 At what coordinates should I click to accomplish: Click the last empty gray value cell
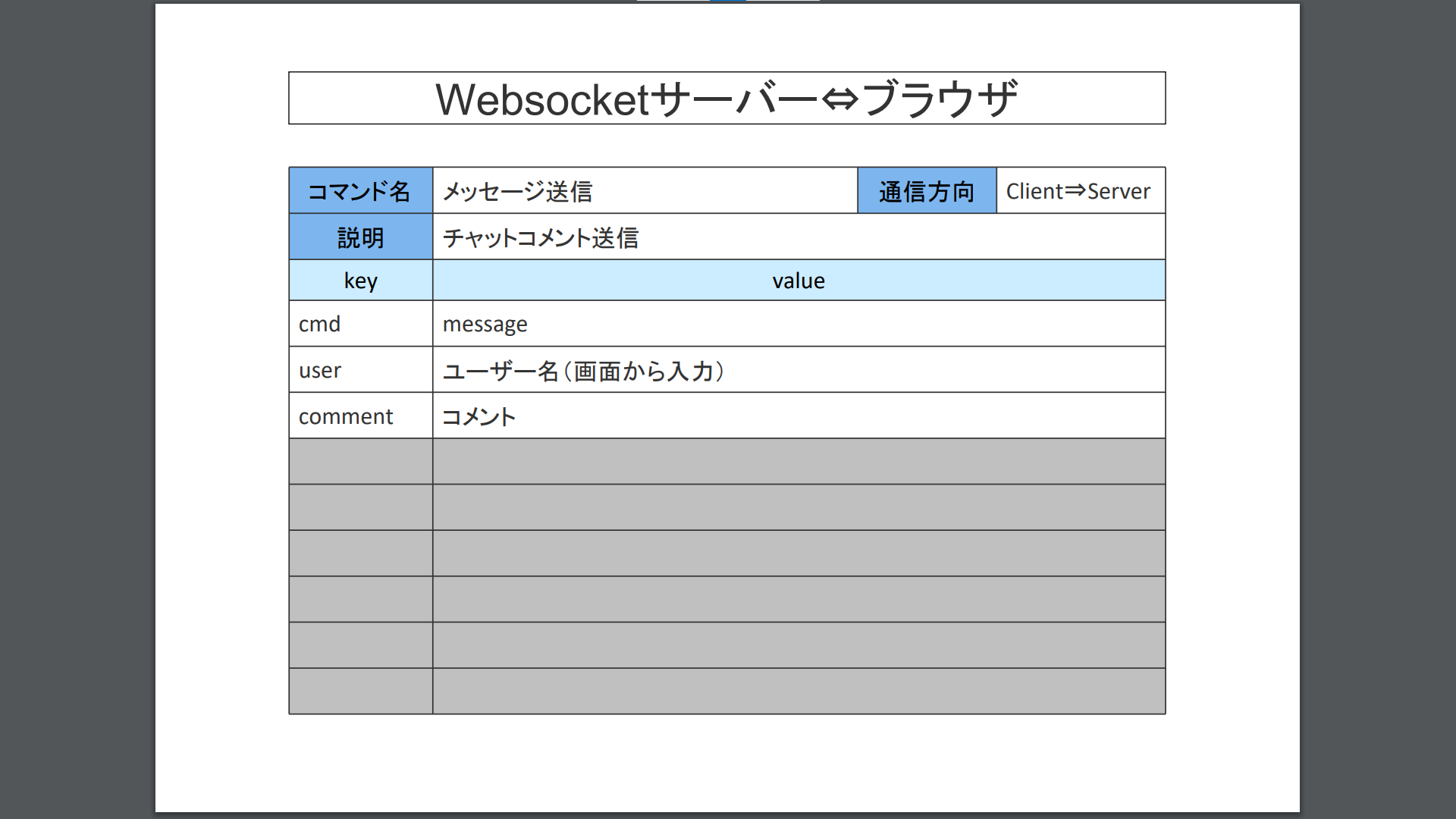coord(798,691)
